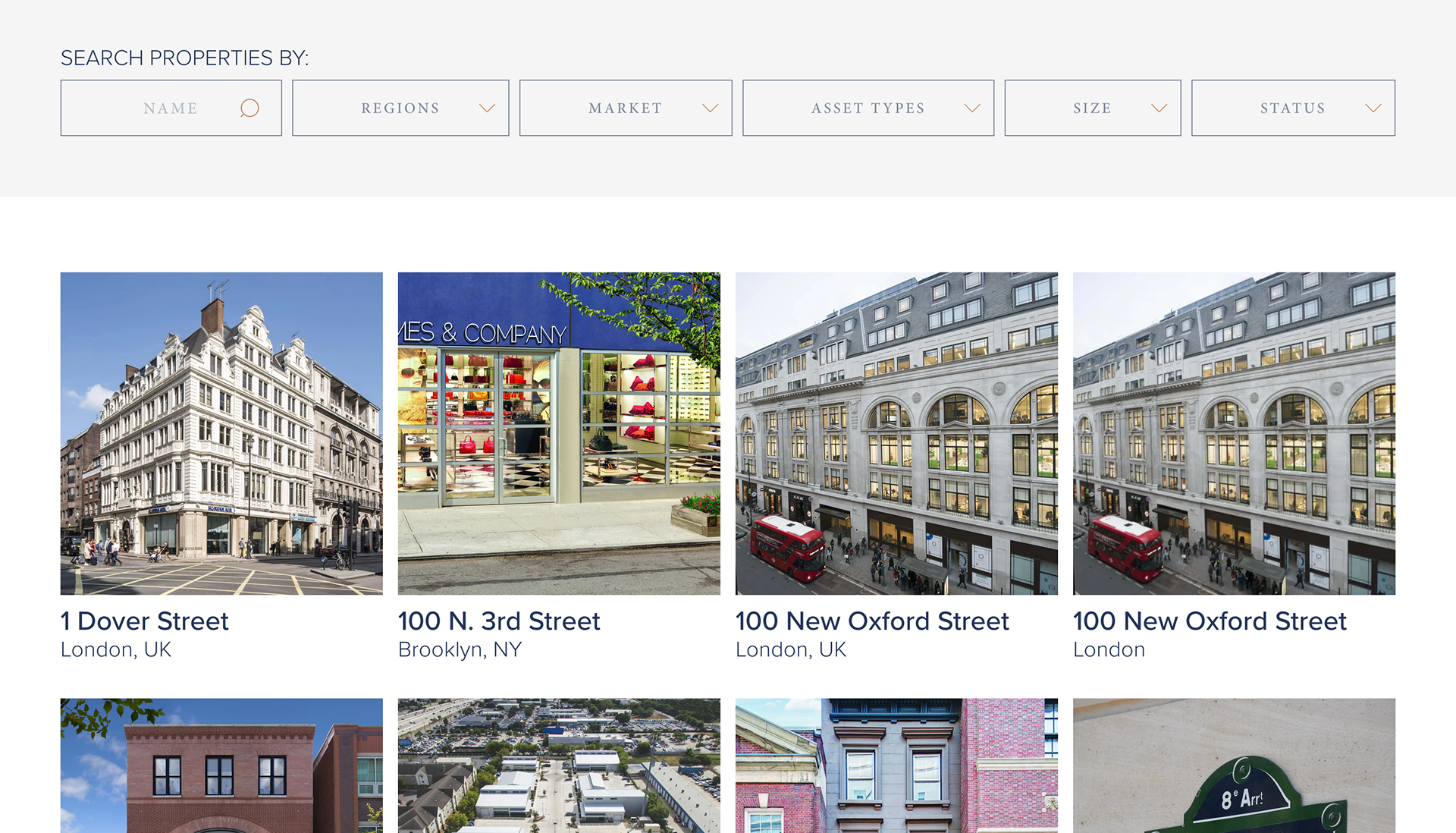This screenshot has width=1456, height=833.
Task: Click 'London, UK' under 1 Dover Street
Action: point(116,650)
